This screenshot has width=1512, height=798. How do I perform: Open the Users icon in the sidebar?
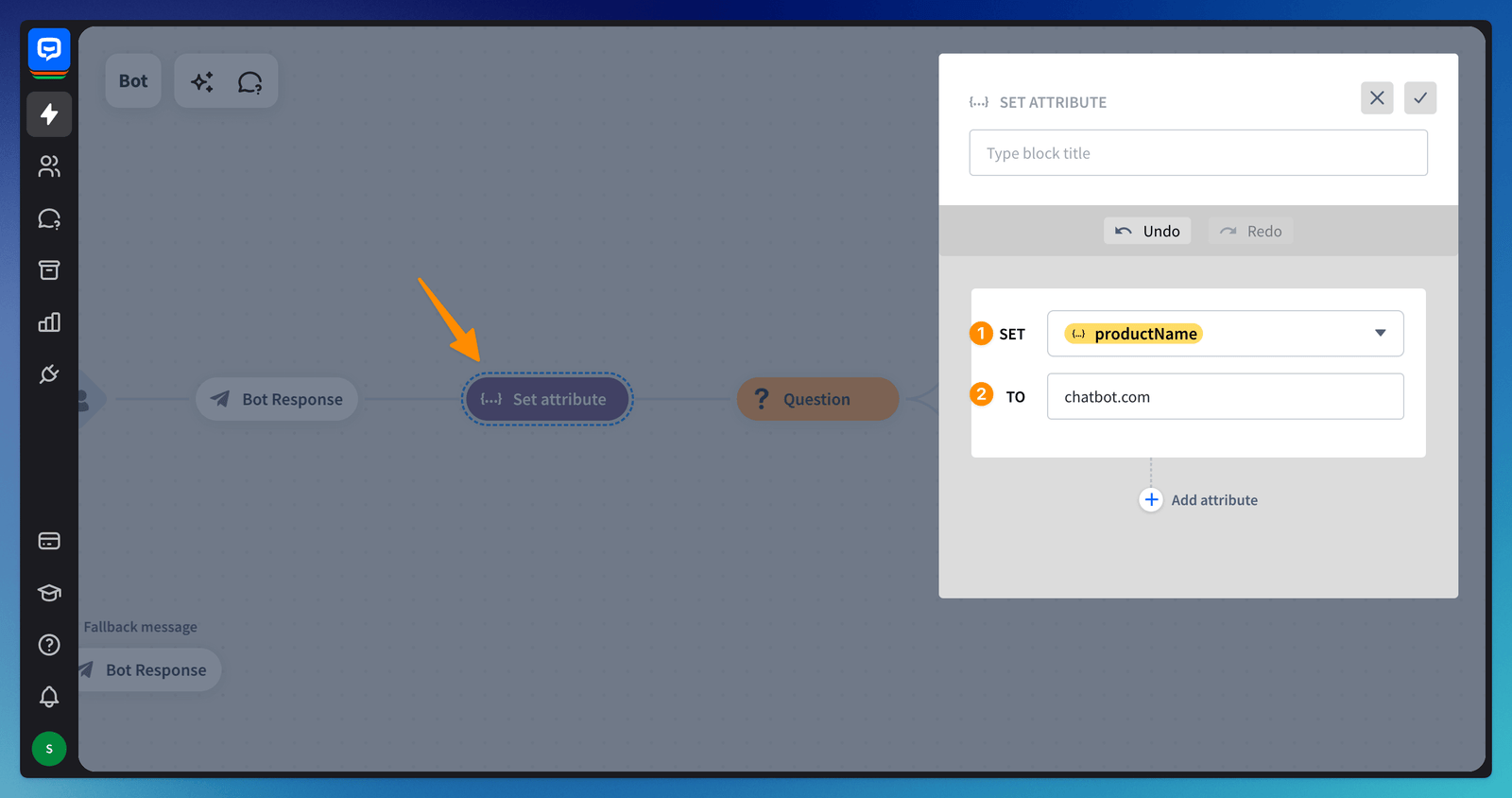click(49, 166)
